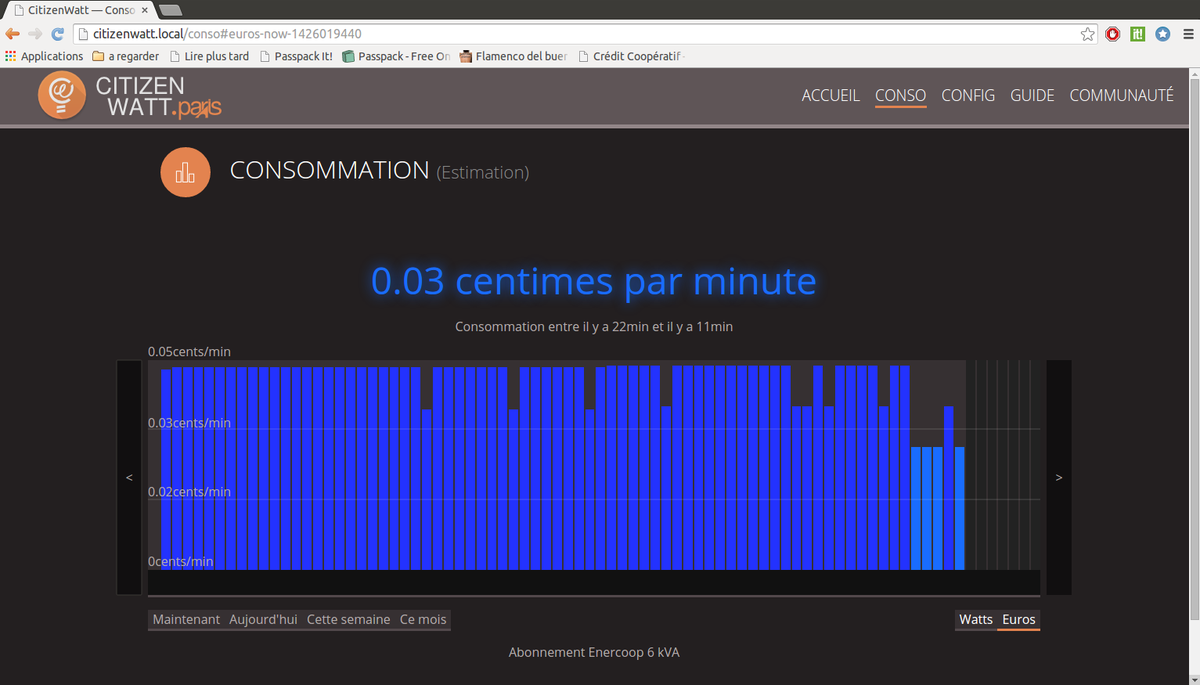Screen dimensions: 1200x685
Task: Show next graph period with right arrow
Action: click(1059, 477)
